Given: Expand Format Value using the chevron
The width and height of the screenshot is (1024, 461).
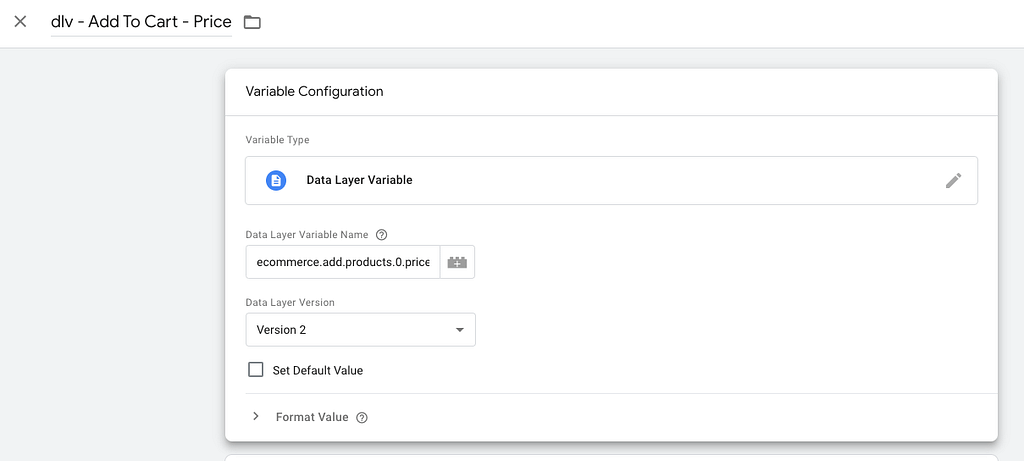Looking at the screenshot, I should pos(256,417).
